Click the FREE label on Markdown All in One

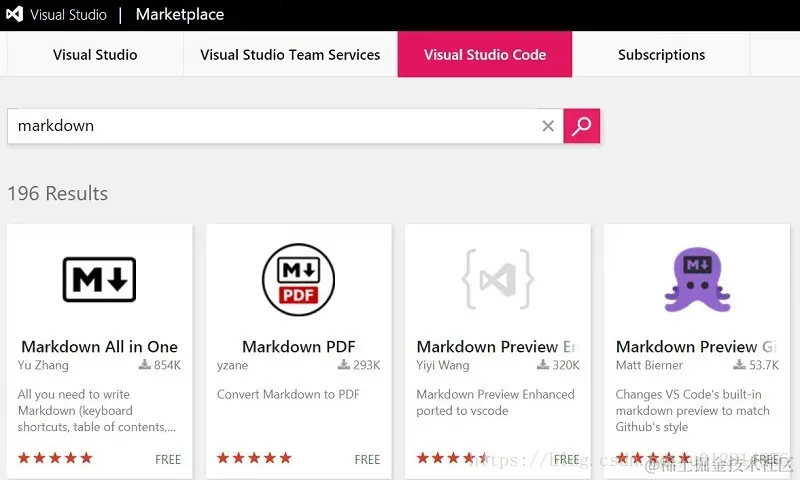click(168, 460)
